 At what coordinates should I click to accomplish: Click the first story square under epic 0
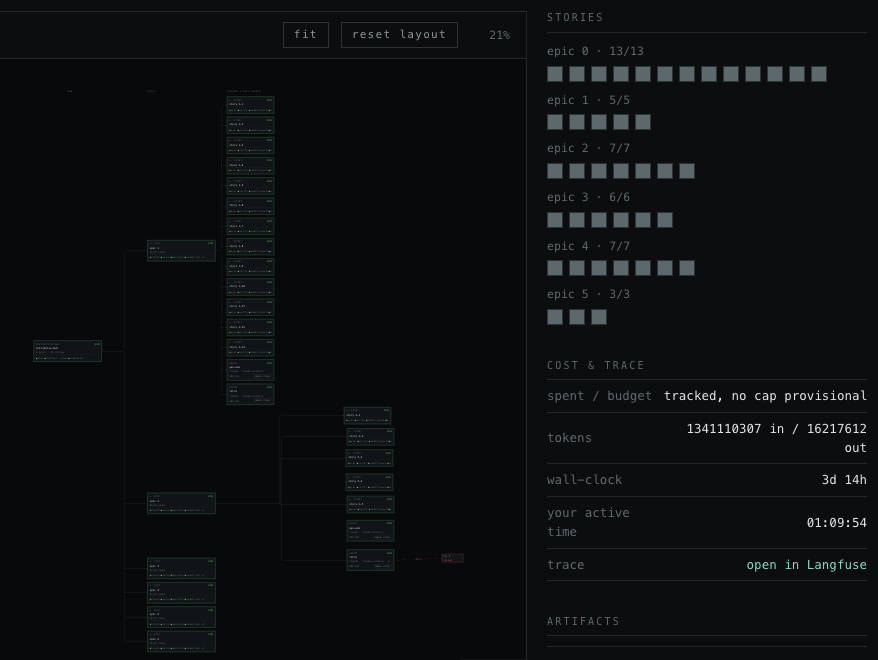pyautogui.click(x=555, y=74)
